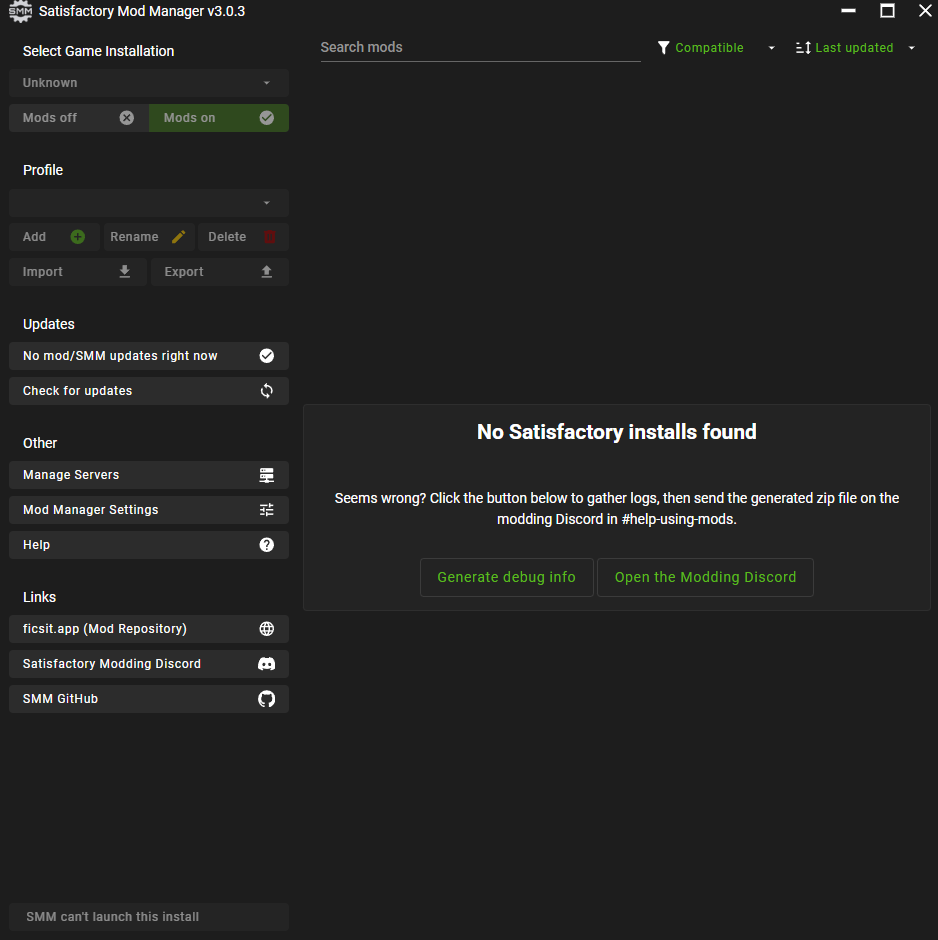Click the upload arrow icon next to Export
Viewport: 938px width, 940px height.
267,272
